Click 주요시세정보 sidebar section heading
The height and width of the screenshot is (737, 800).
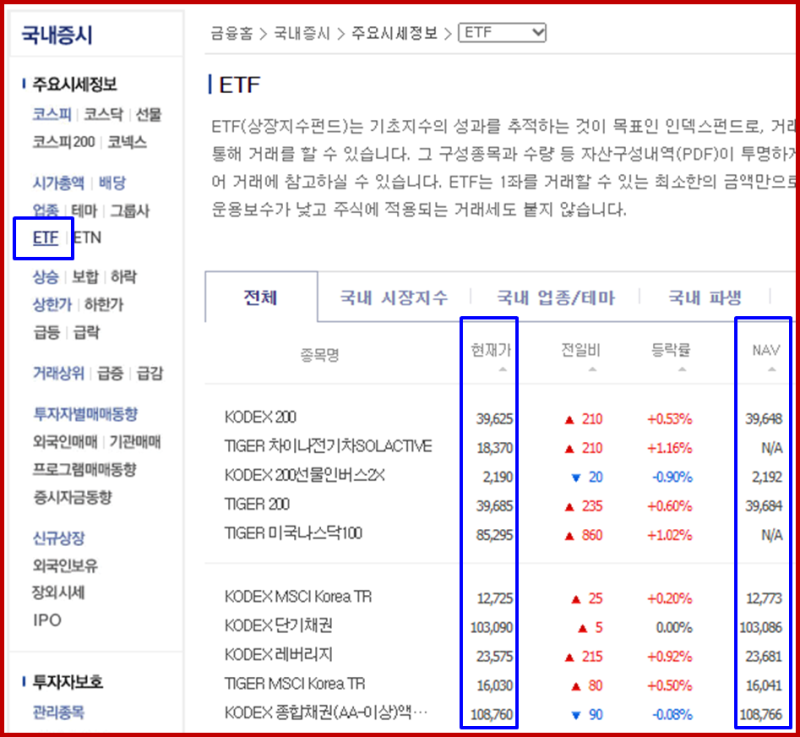[x=75, y=84]
